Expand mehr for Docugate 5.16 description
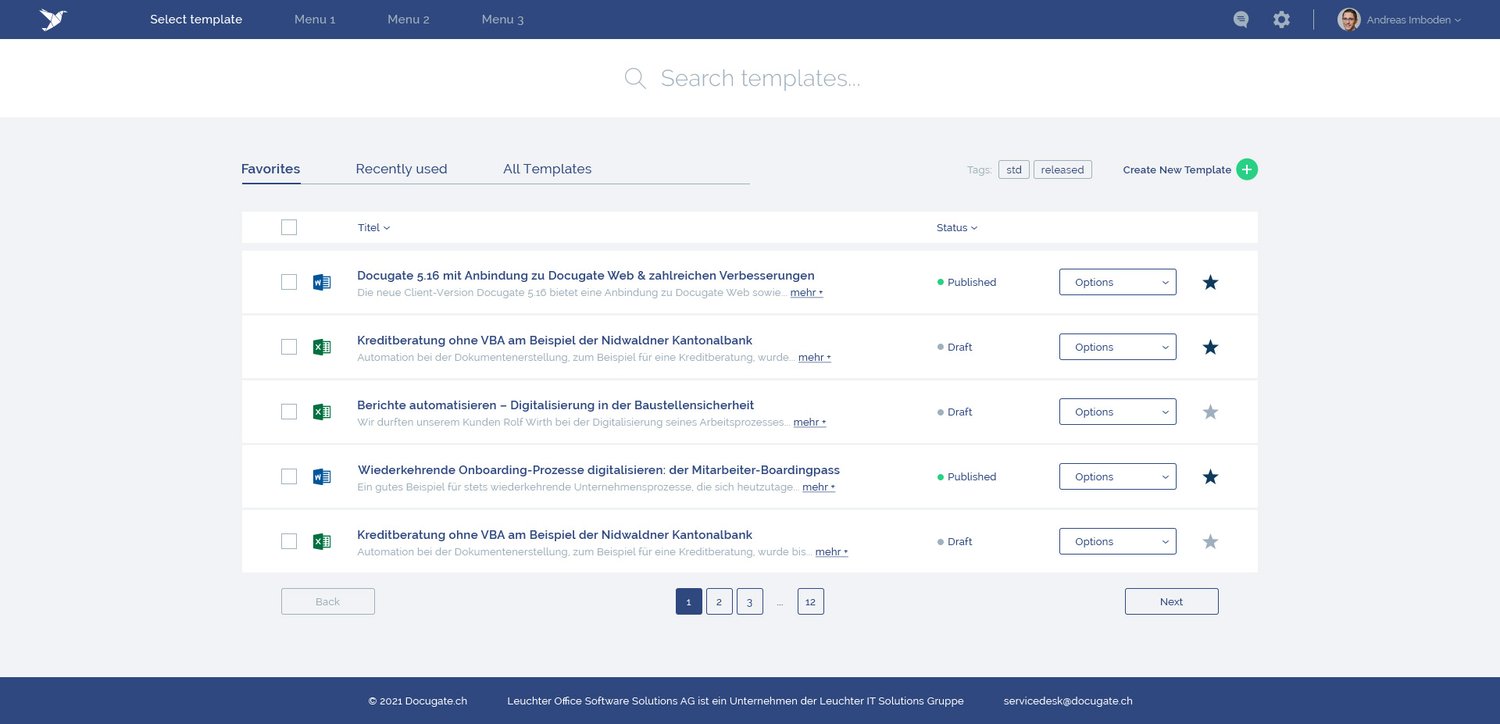The image size is (1500, 724). [x=806, y=293]
